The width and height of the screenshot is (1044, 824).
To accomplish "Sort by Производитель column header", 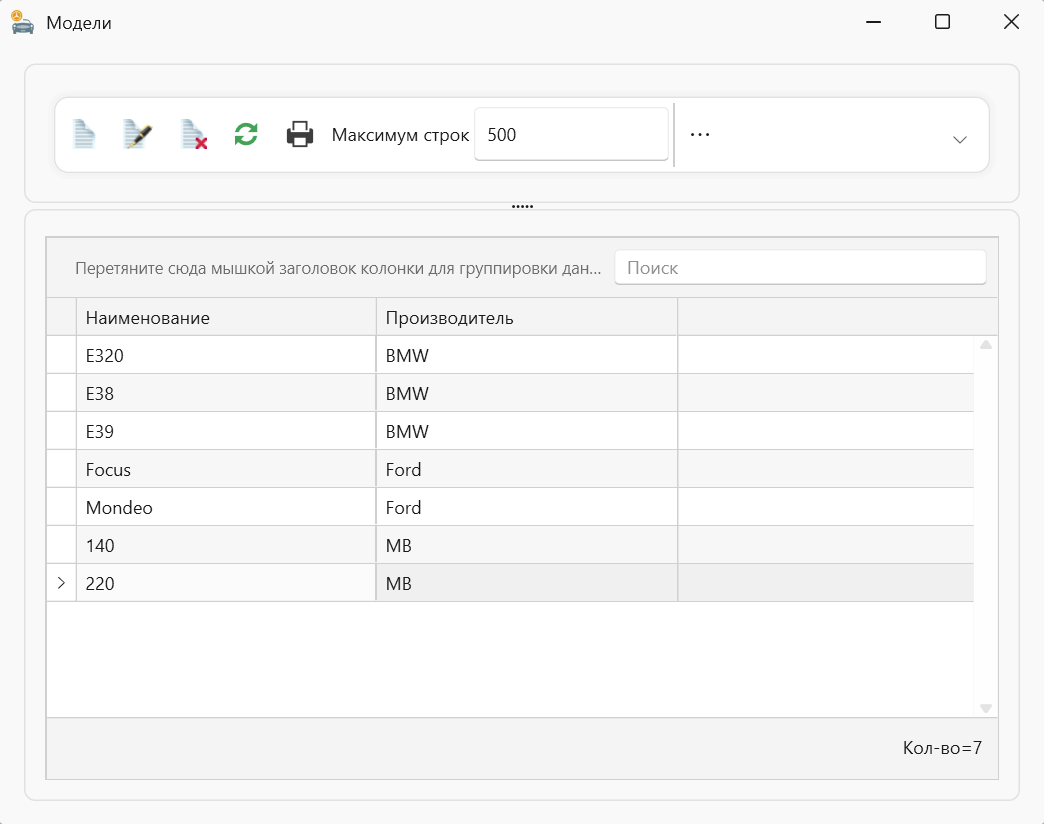I will (527, 317).
